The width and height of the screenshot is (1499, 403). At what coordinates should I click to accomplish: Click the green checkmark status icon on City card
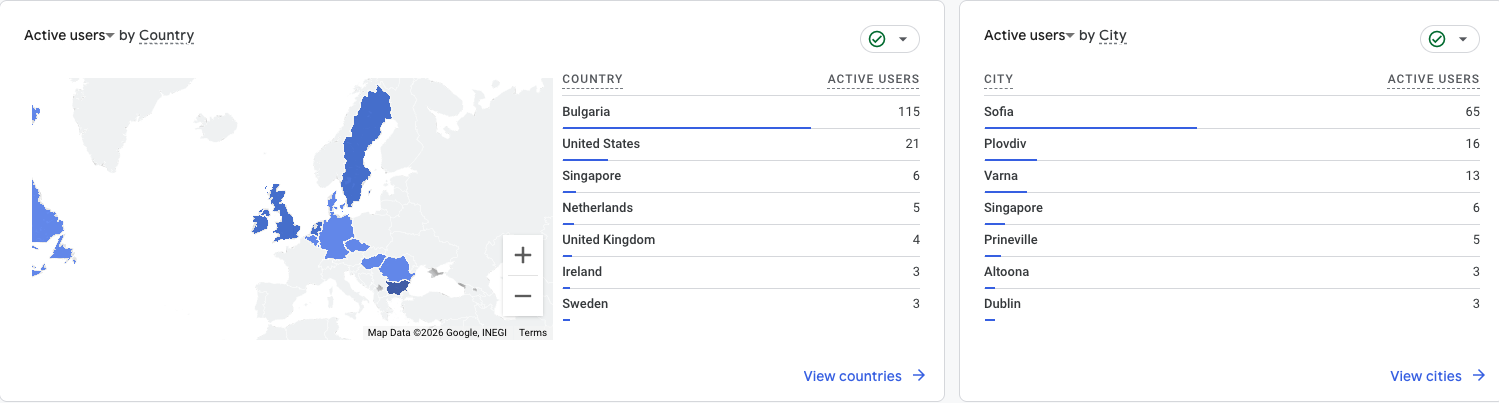click(1437, 39)
